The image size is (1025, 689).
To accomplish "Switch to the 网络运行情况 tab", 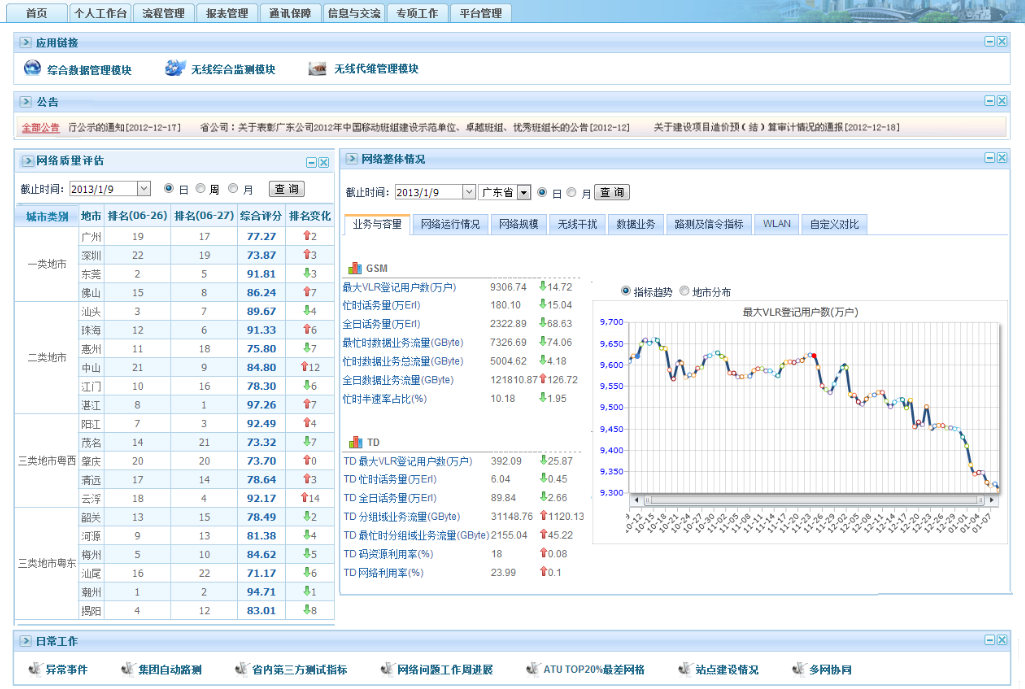I will (450, 224).
